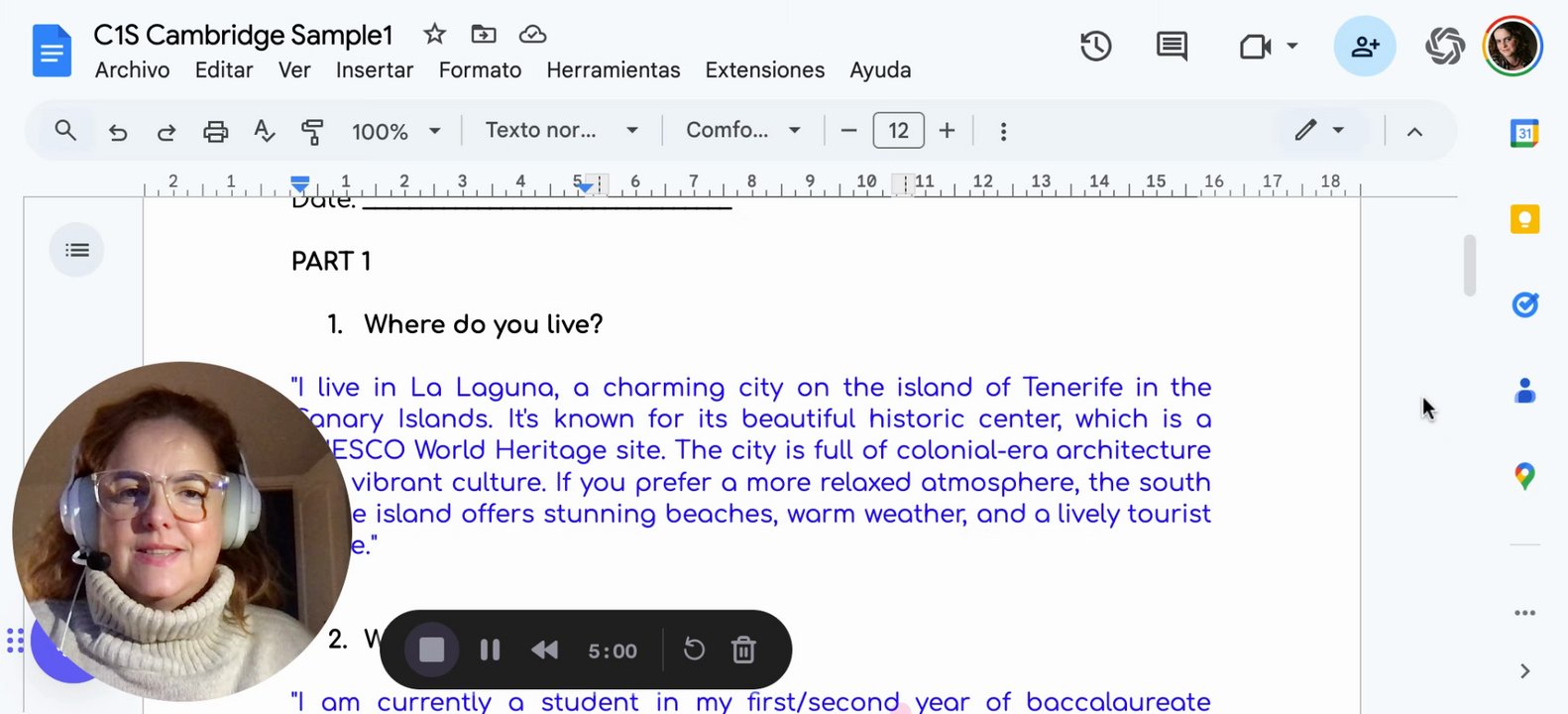This screenshot has width=1568, height=714.
Task: Click the side panel three-dots add-ons
Action: tap(1524, 613)
